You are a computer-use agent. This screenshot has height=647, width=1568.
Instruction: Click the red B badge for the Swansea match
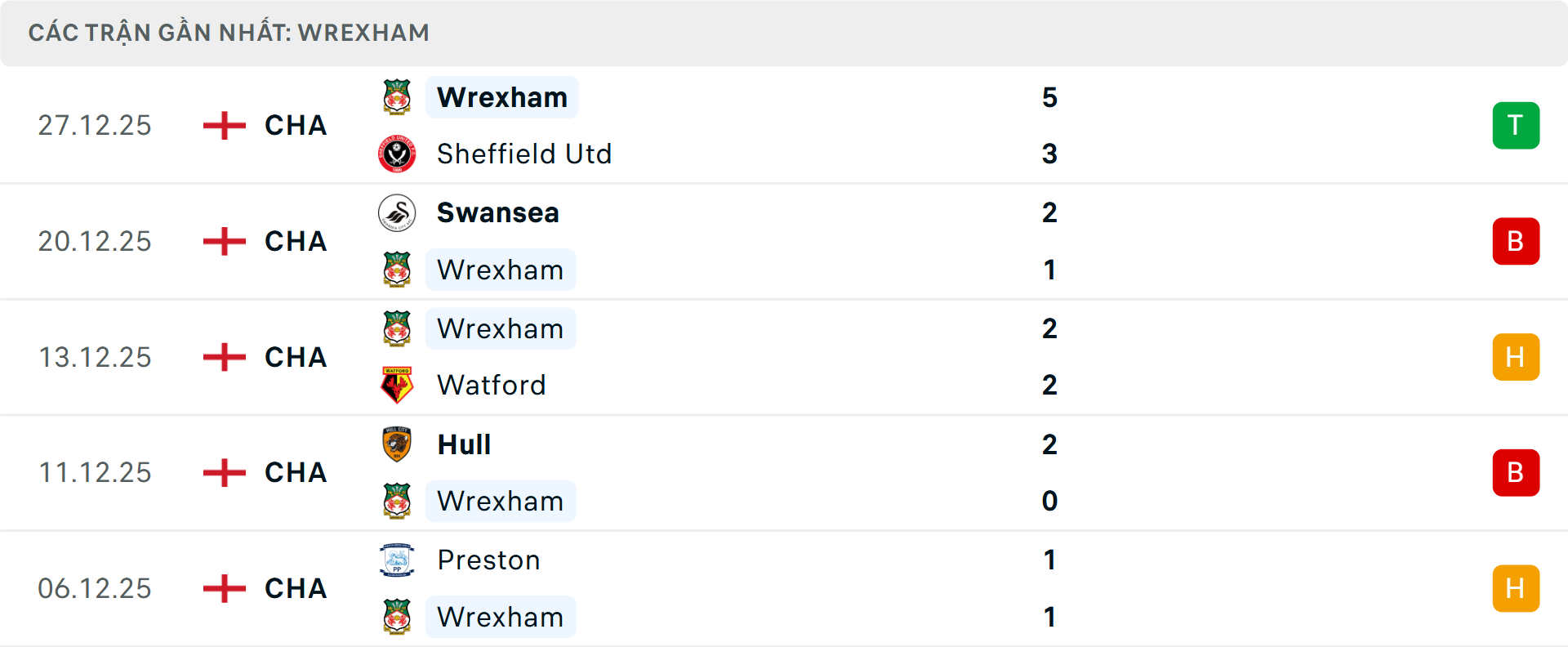[x=1516, y=241]
